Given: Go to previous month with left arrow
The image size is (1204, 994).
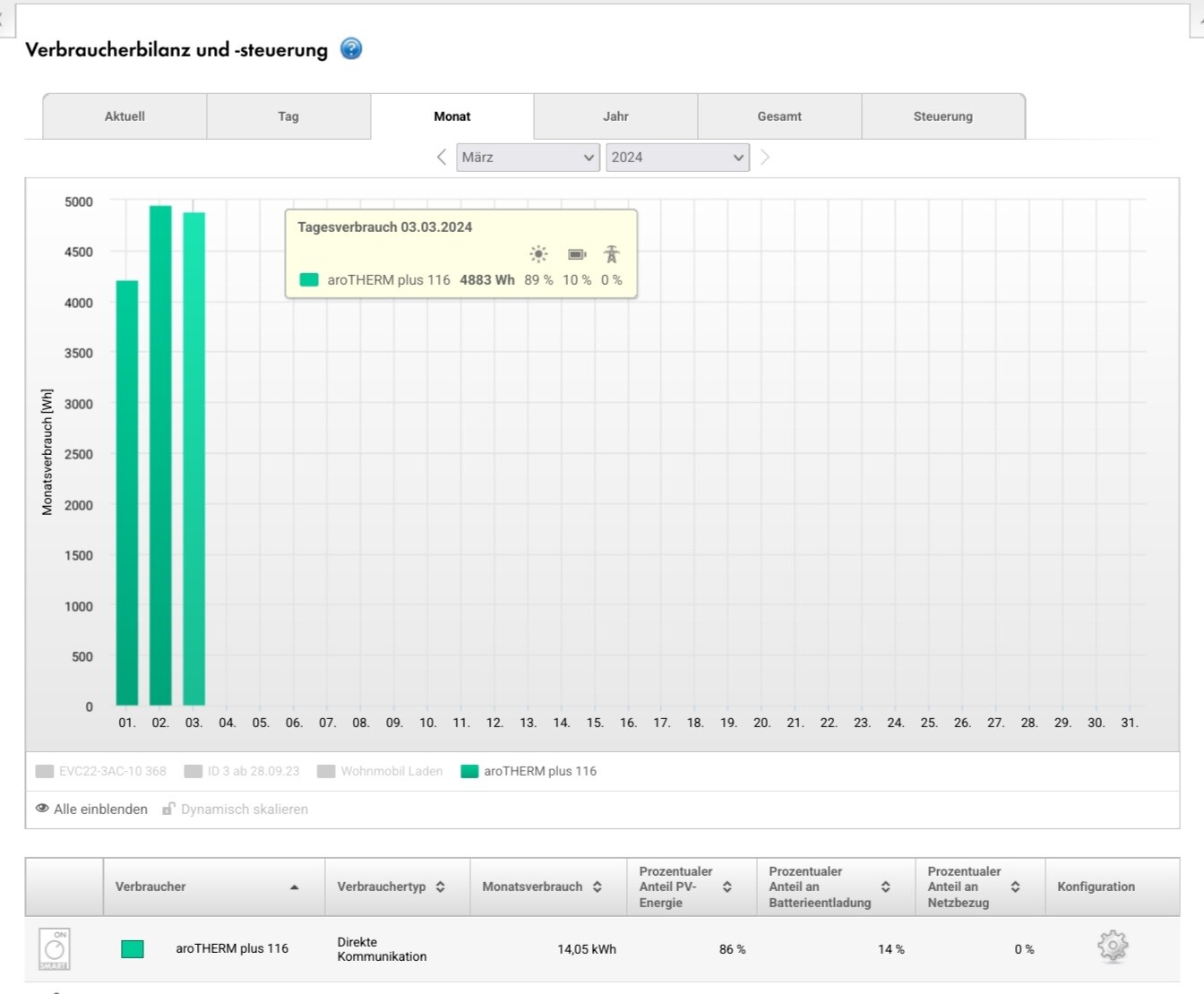Looking at the screenshot, I should pos(442,158).
